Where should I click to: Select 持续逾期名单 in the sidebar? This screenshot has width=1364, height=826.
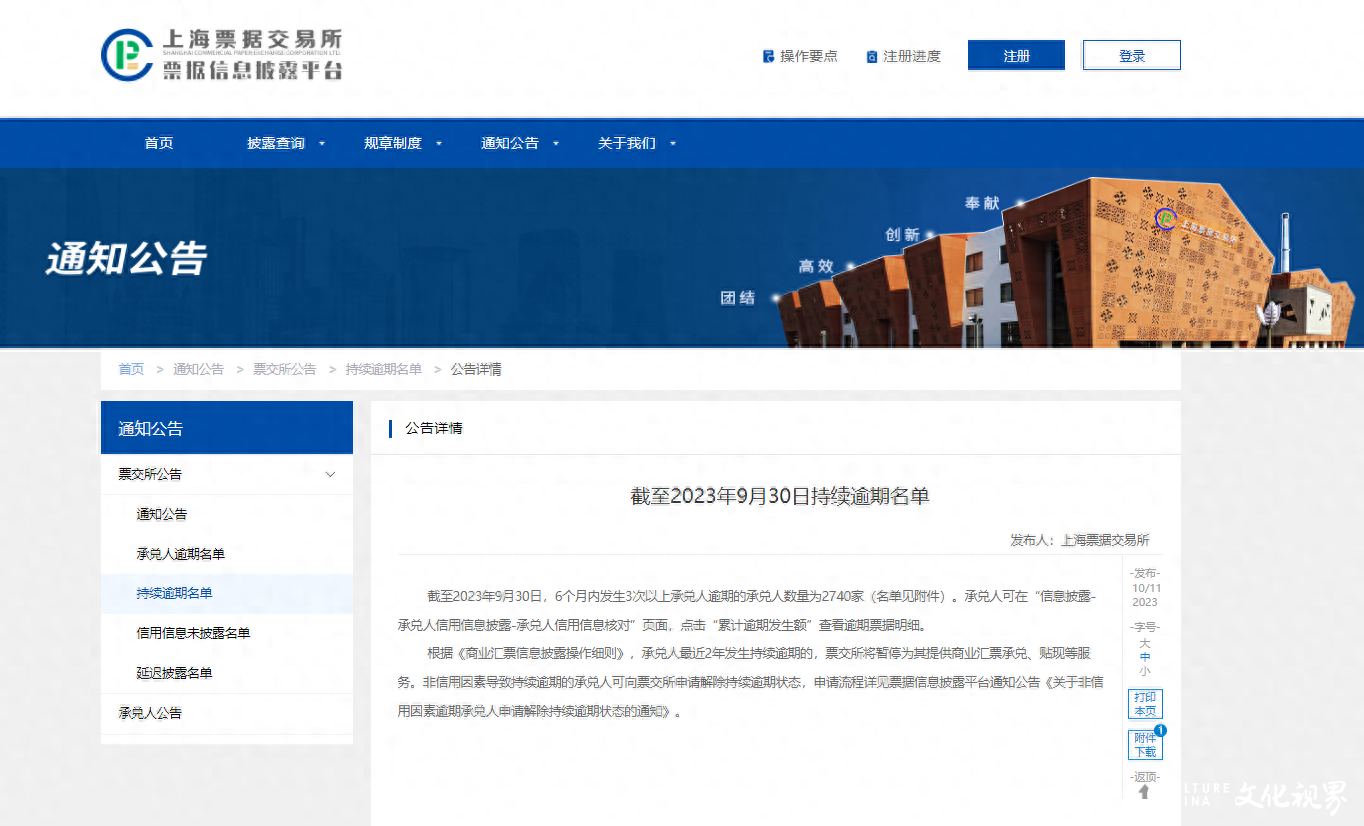pos(227,593)
